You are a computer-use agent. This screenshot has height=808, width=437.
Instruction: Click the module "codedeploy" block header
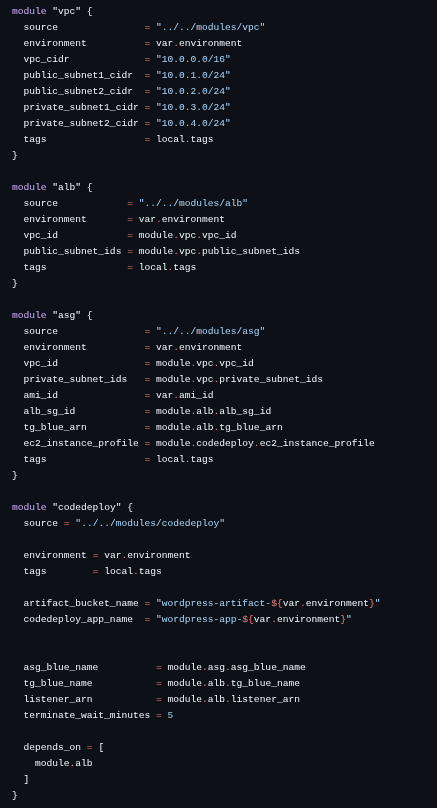(x=72, y=507)
